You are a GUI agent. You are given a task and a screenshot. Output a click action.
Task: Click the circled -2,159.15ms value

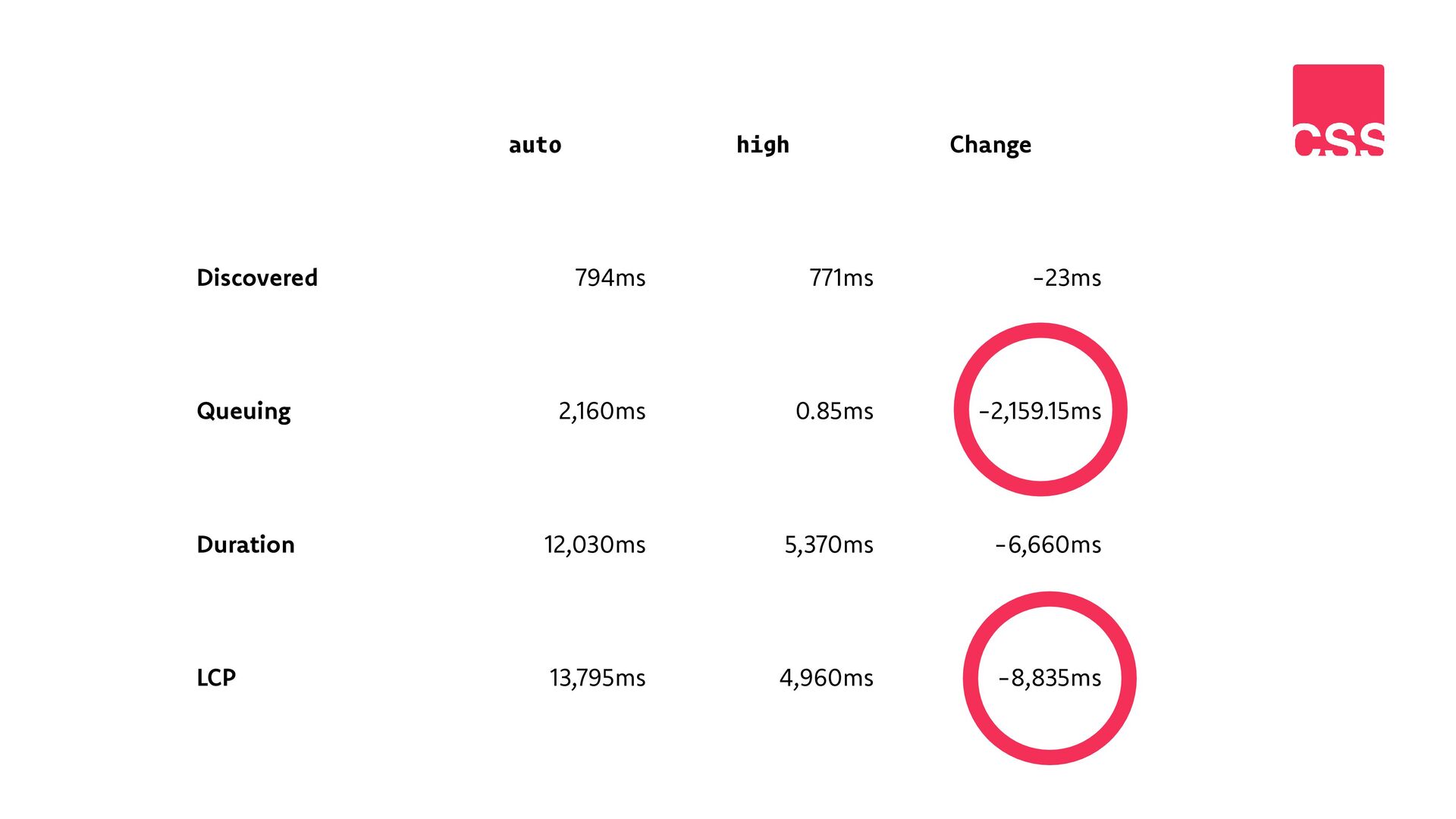point(1040,411)
